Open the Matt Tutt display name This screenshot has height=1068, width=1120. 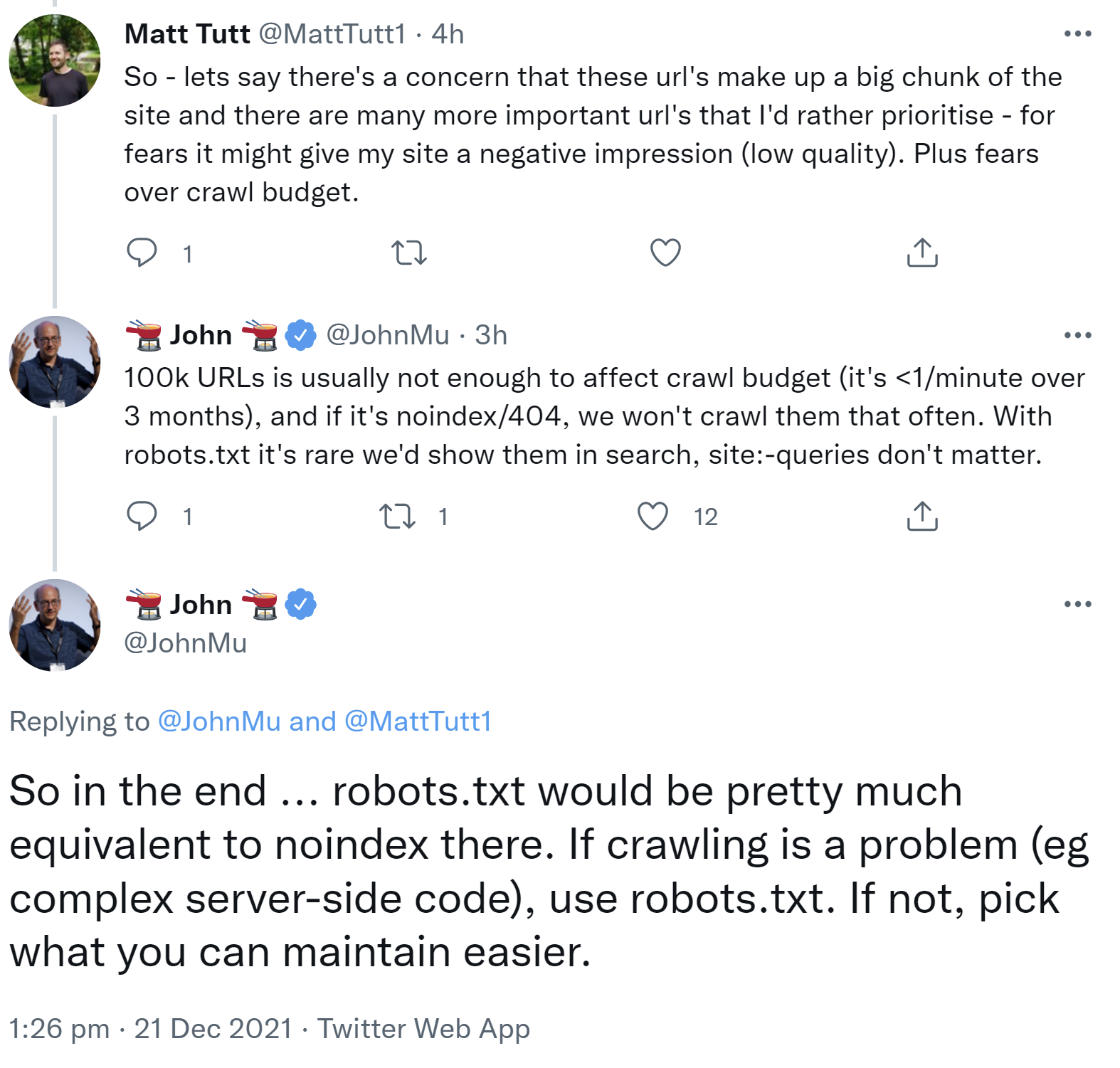click(x=187, y=33)
